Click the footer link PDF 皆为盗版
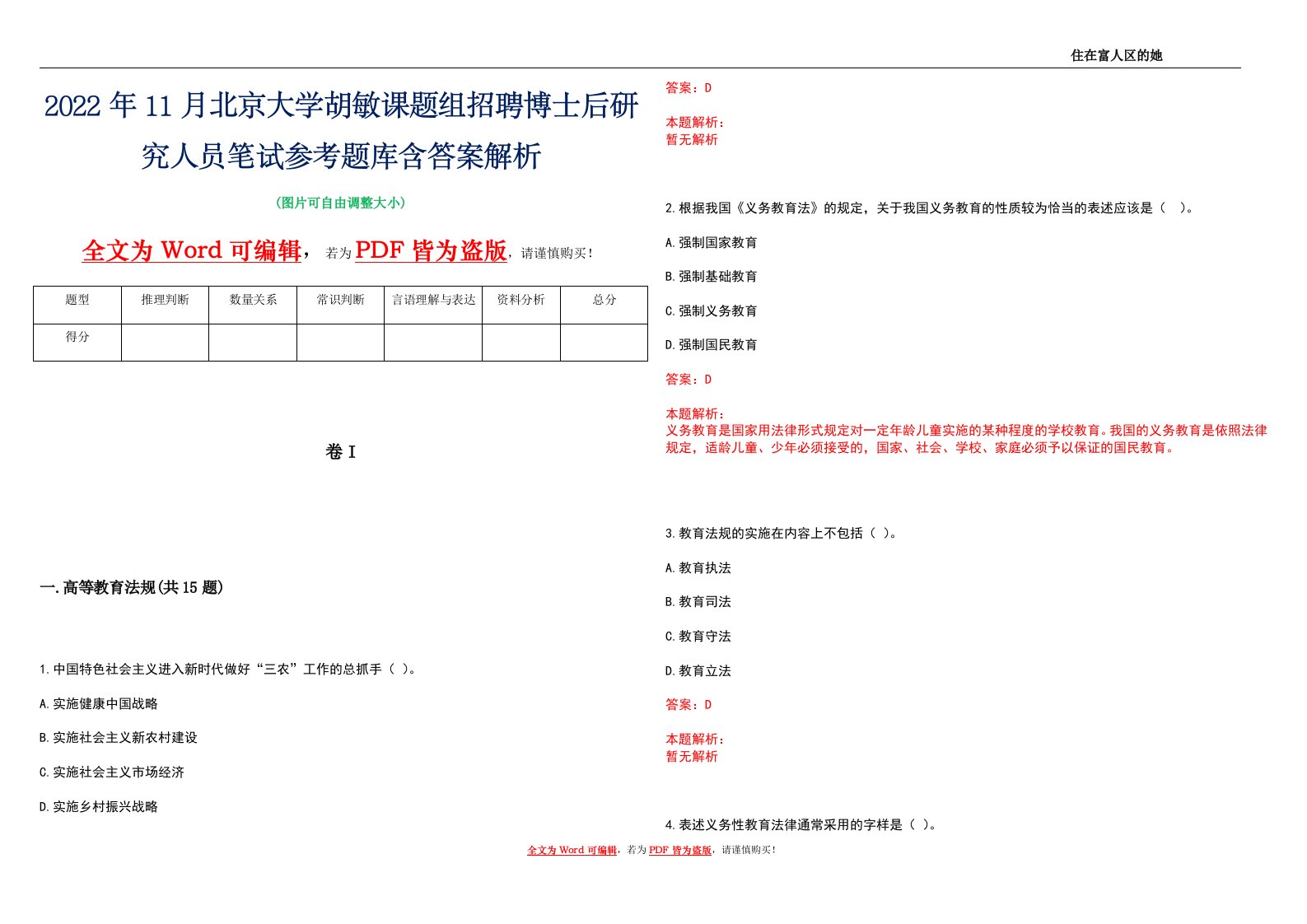The height and width of the screenshot is (924, 1307). click(680, 851)
